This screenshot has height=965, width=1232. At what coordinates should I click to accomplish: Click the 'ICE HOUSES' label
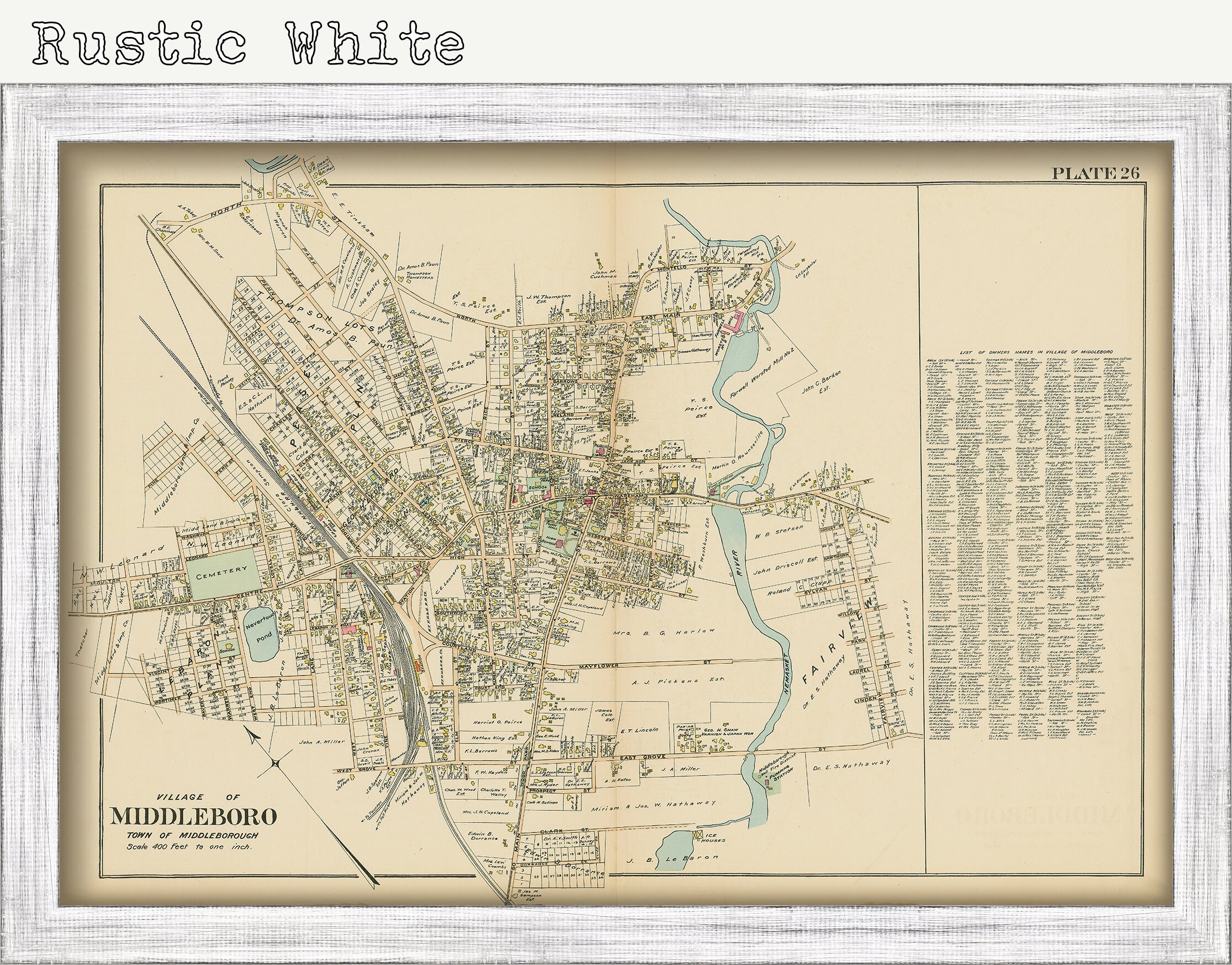pos(715,837)
